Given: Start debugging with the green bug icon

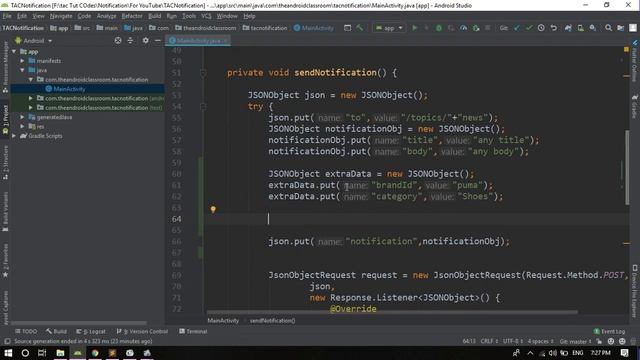Looking at the screenshot, I should 439,28.
